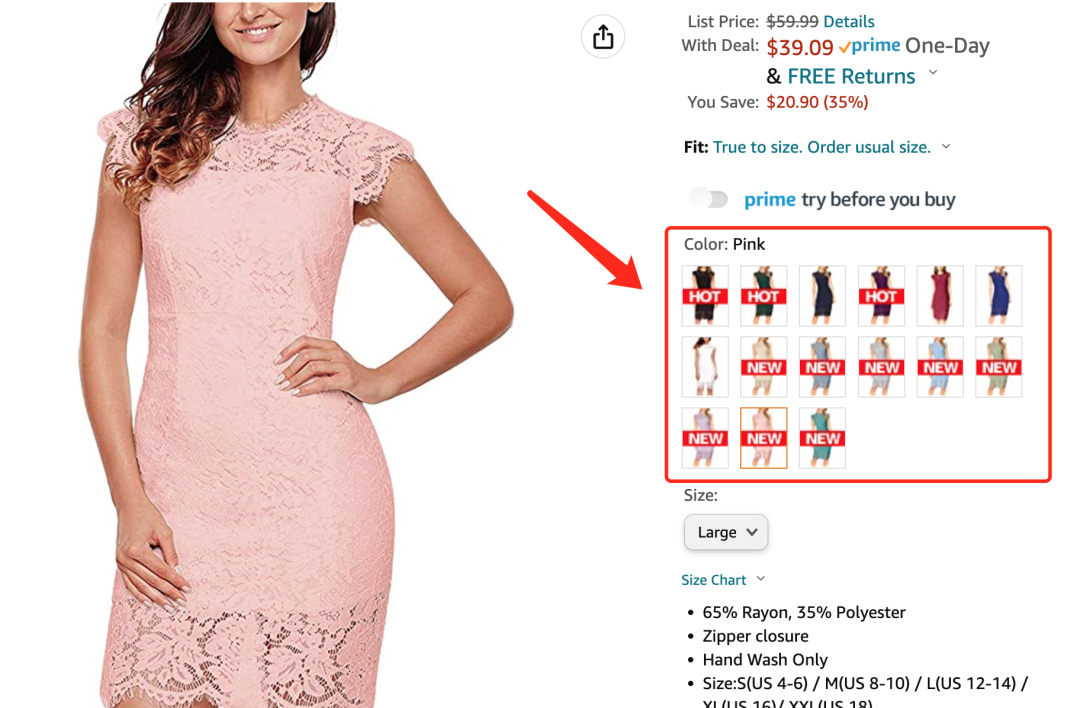The width and height of the screenshot is (1080, 708).
Task: Pick the burgundy red dress swatch
Action: tap(940, 295)
